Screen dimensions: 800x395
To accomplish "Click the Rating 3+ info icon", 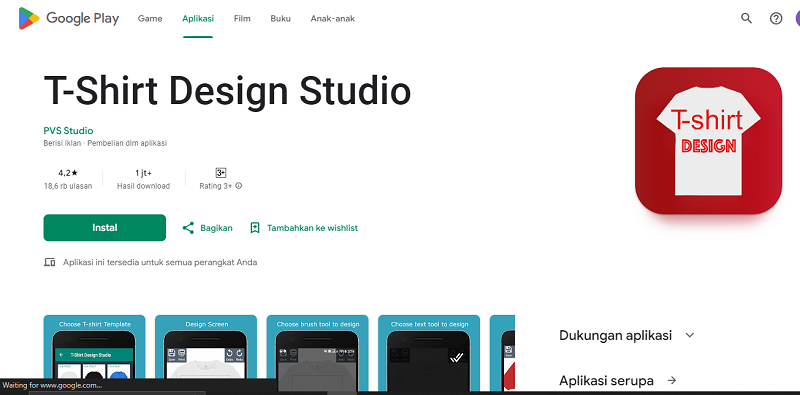I will tap(238, 186).
